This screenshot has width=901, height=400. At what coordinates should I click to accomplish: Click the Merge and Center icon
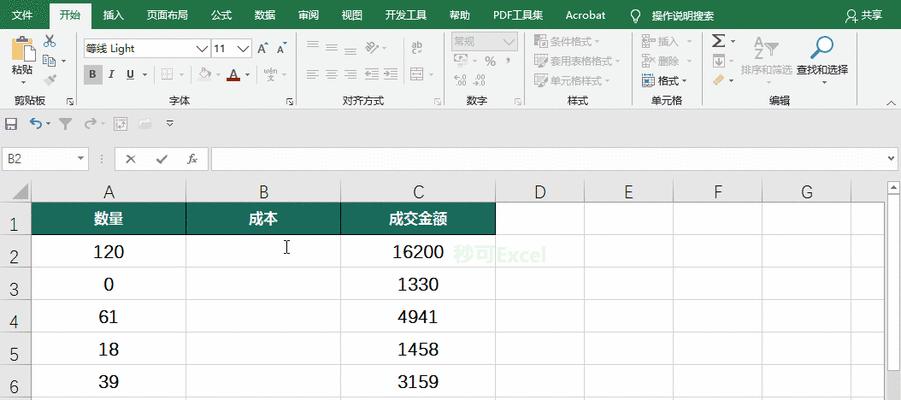click(x=417, y=74)
